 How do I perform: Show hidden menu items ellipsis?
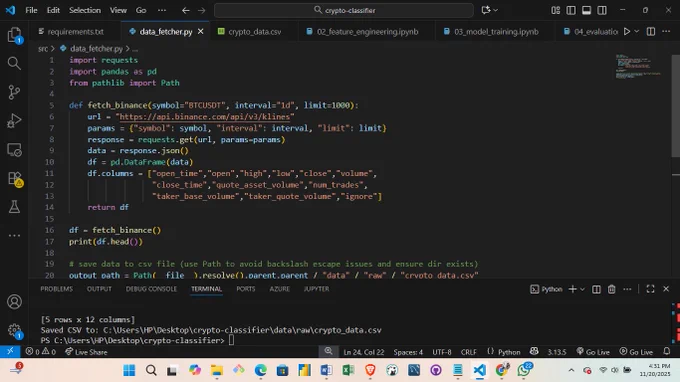(x=162, y=10)
